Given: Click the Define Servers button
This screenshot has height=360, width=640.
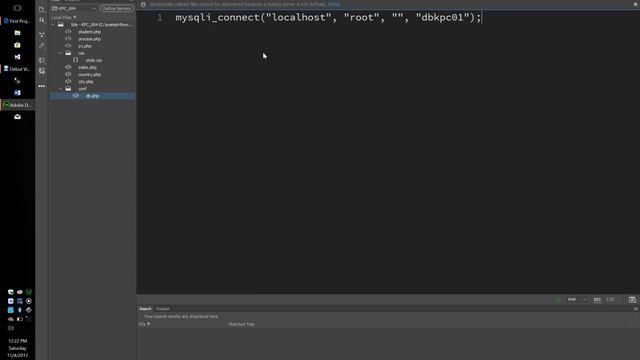Looking at the screenshot, I should click(117, 9).
